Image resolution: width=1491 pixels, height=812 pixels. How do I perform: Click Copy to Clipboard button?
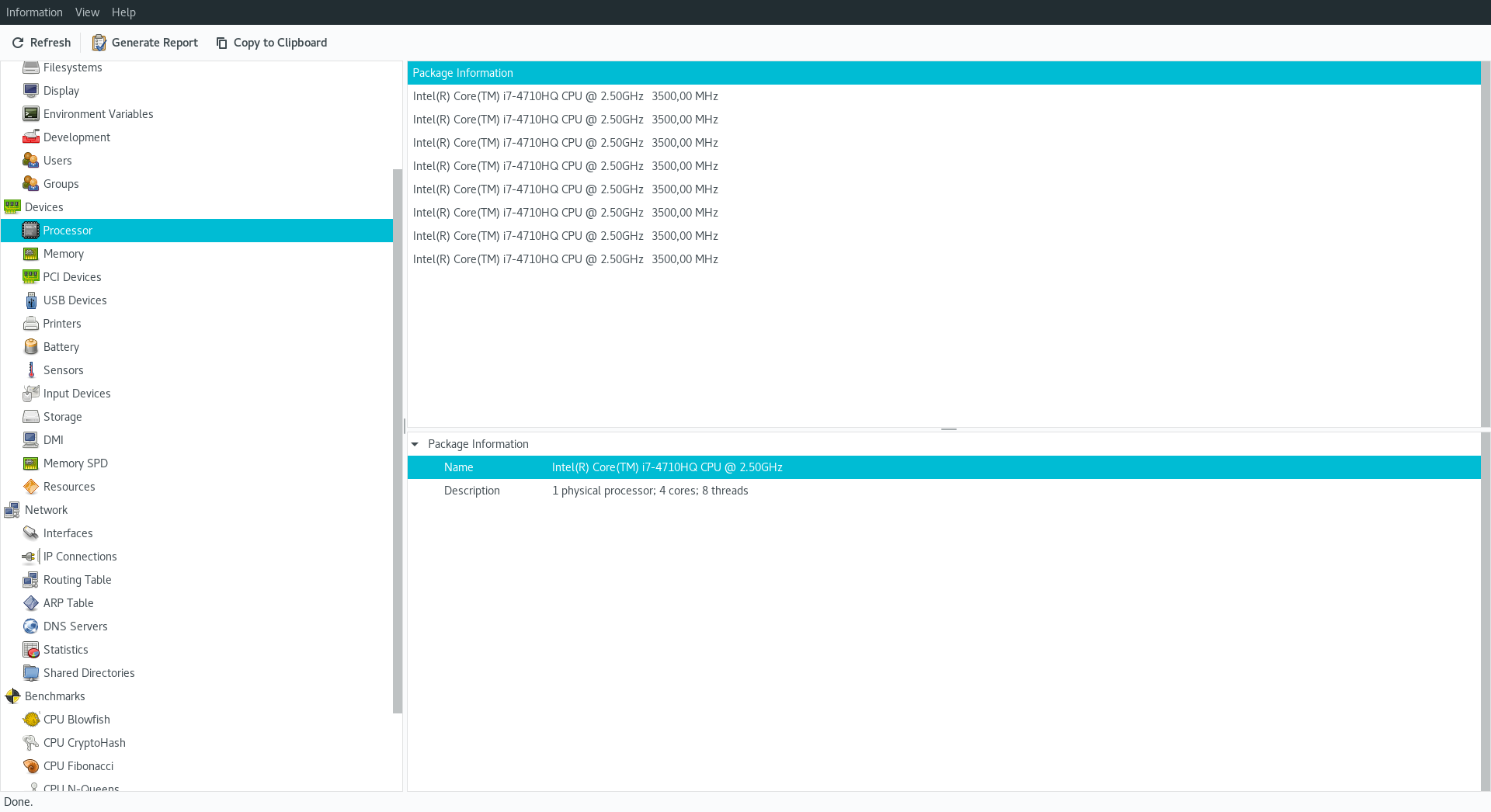tap(271, 43)
